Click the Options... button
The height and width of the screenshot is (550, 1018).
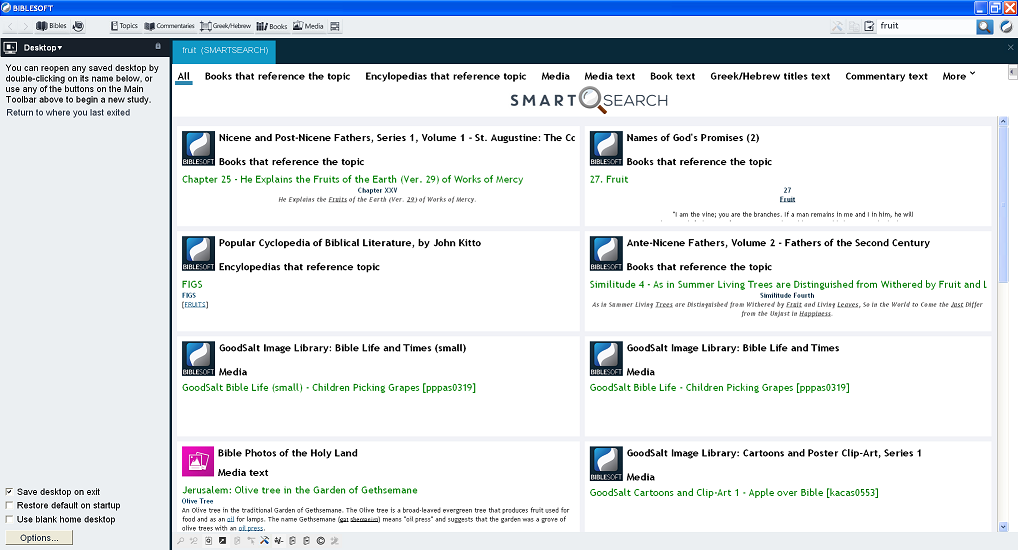click(x=39, y=538)
